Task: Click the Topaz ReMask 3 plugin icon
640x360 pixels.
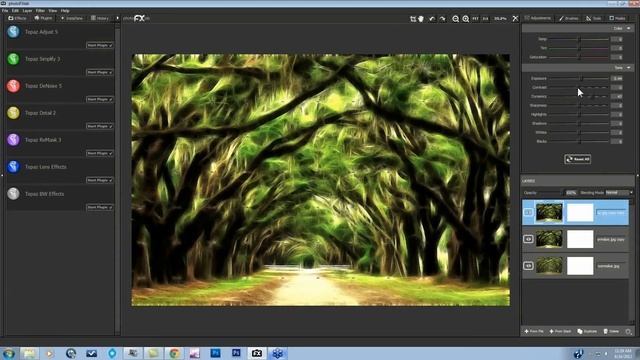Action: click(13, 140)
